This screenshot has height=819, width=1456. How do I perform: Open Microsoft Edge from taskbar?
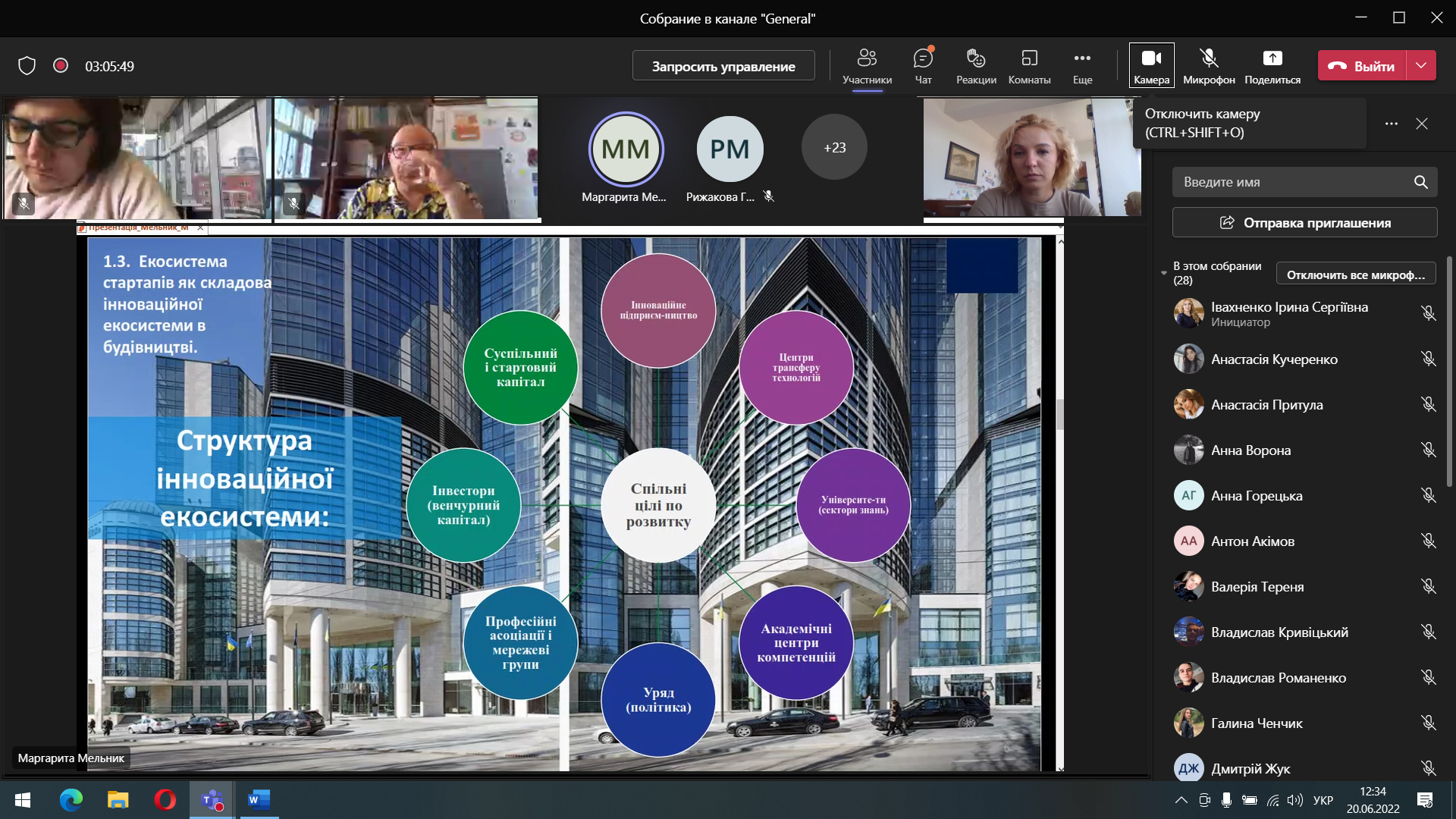tap(71, 800)
